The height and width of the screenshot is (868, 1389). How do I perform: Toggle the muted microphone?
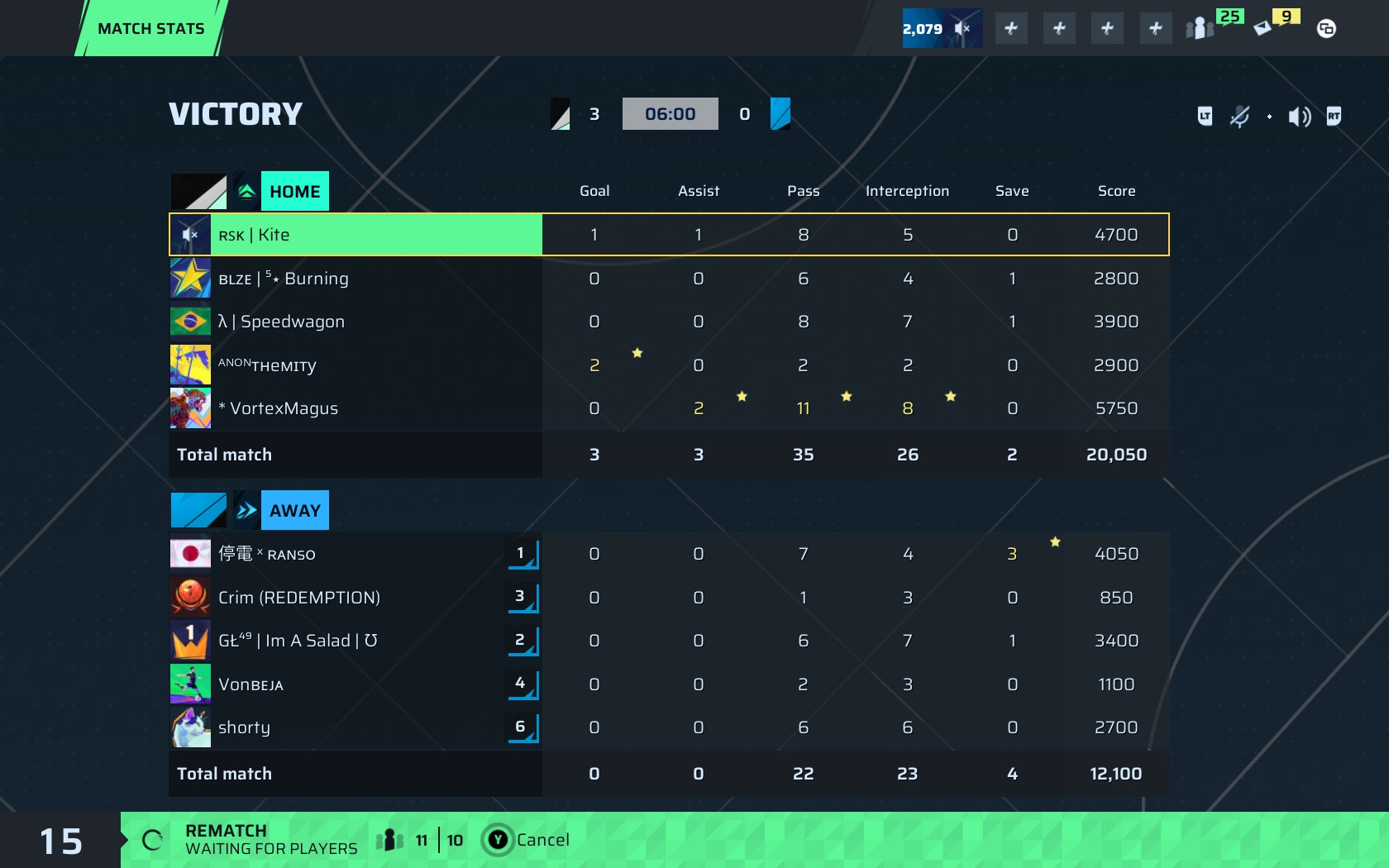point(1239,117)
